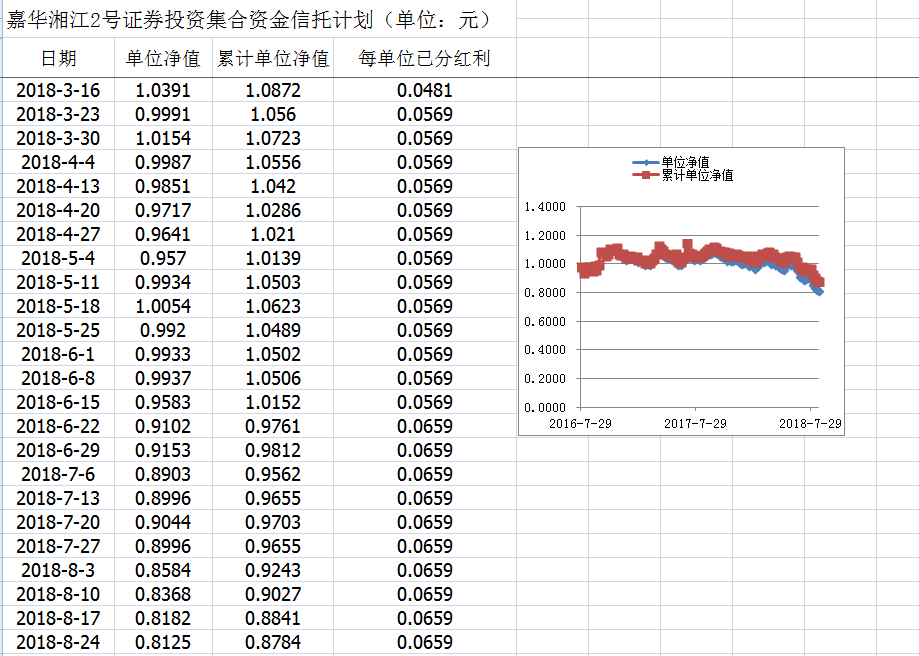
Task: Select cumulative value cell 0.9243
Action: point(273,571)
